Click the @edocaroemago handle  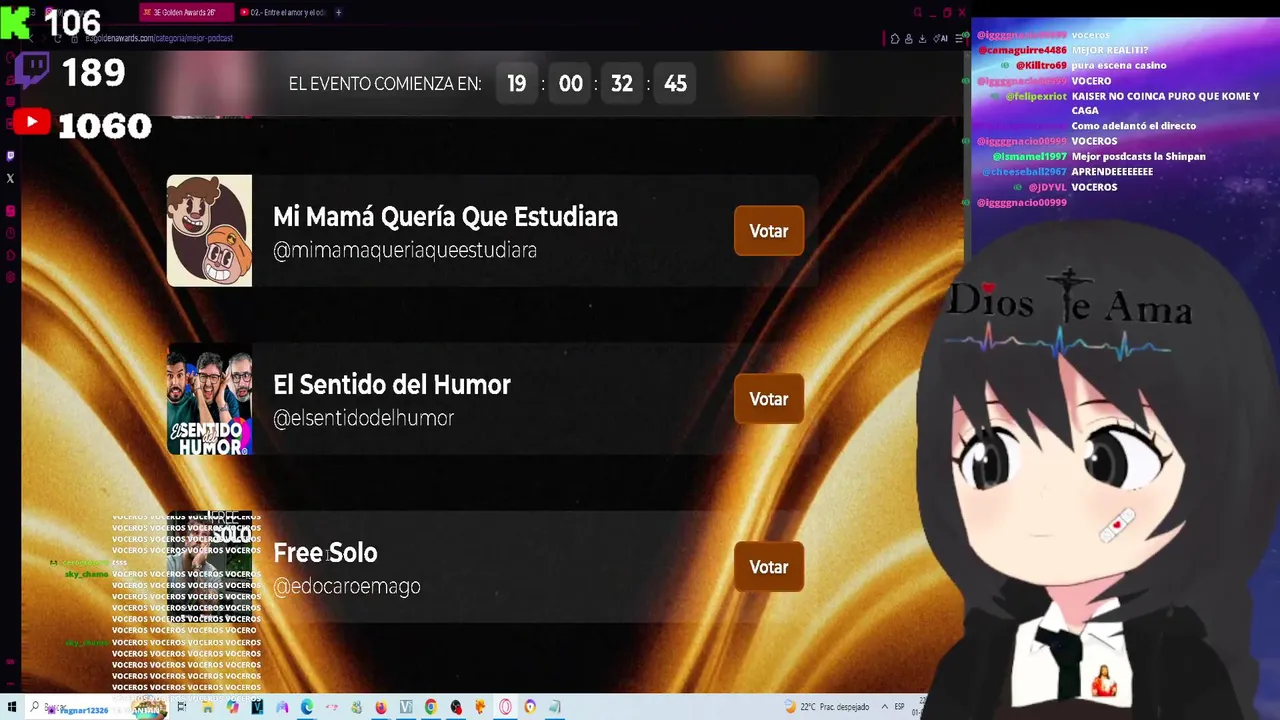pos(347,586)
